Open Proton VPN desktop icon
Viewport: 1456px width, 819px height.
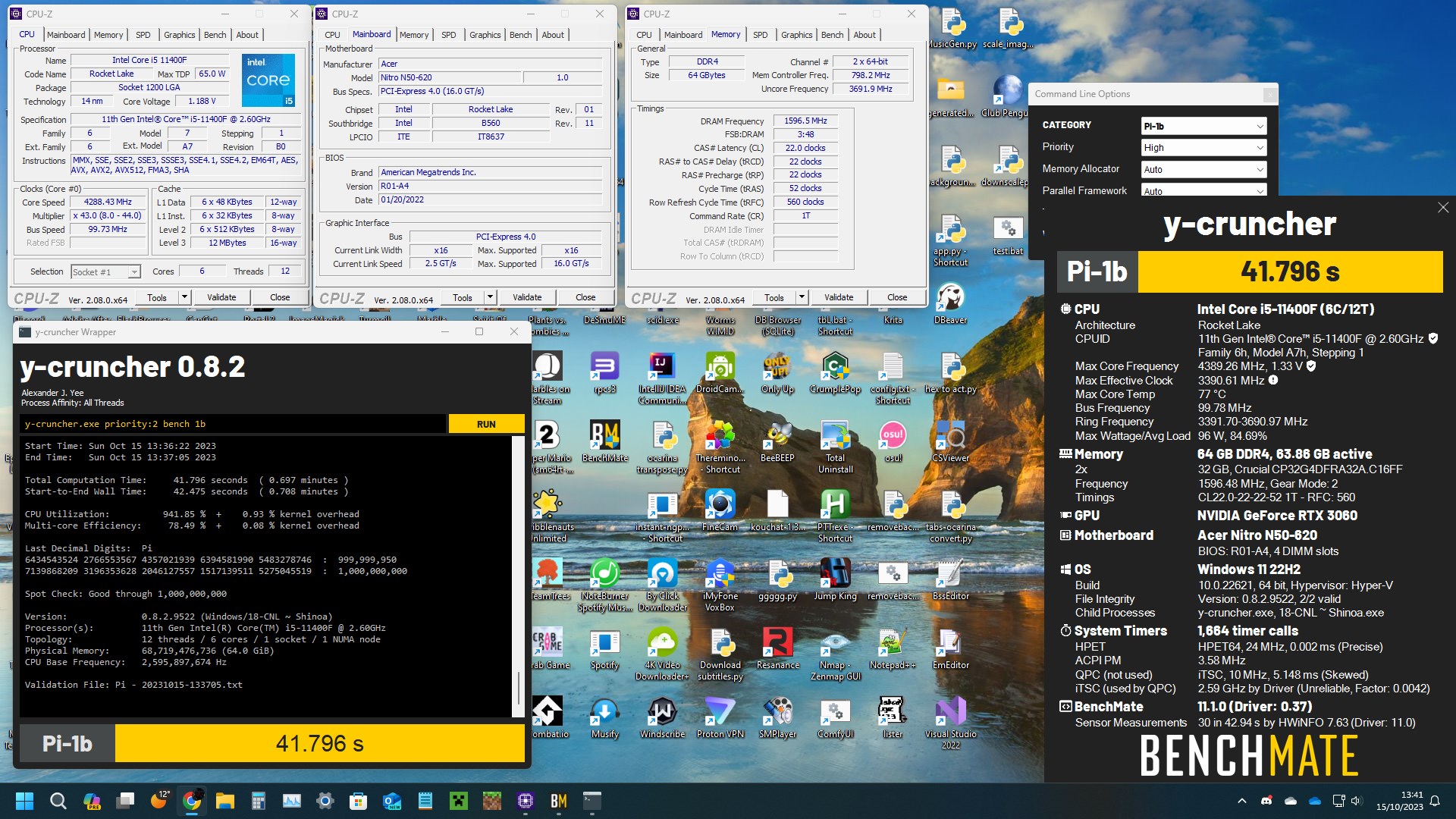click(x=720, y=717)
